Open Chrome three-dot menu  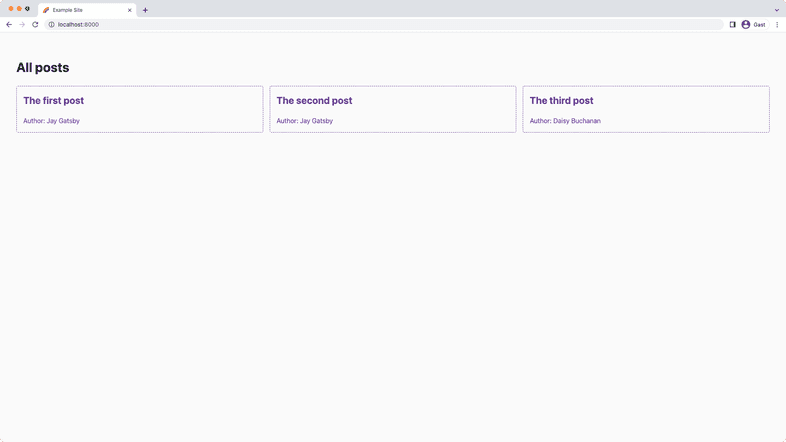coord(777,24)
